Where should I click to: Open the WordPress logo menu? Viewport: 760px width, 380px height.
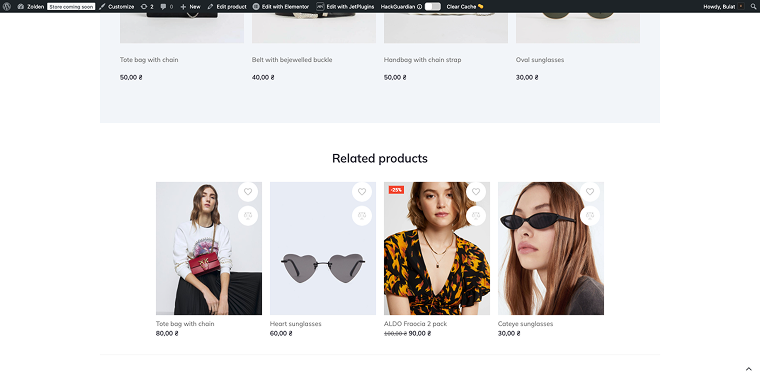7,7
